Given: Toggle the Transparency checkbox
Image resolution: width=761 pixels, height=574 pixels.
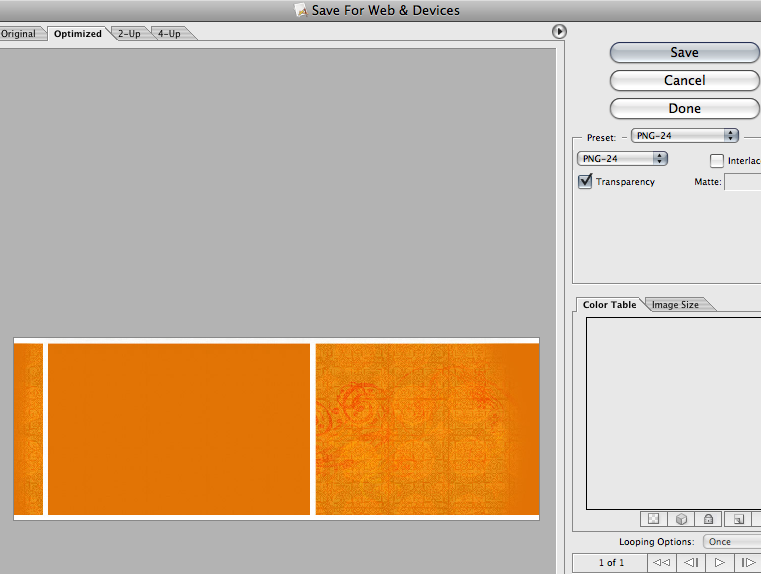Looking at the screenshot, I should pos(585,181).
